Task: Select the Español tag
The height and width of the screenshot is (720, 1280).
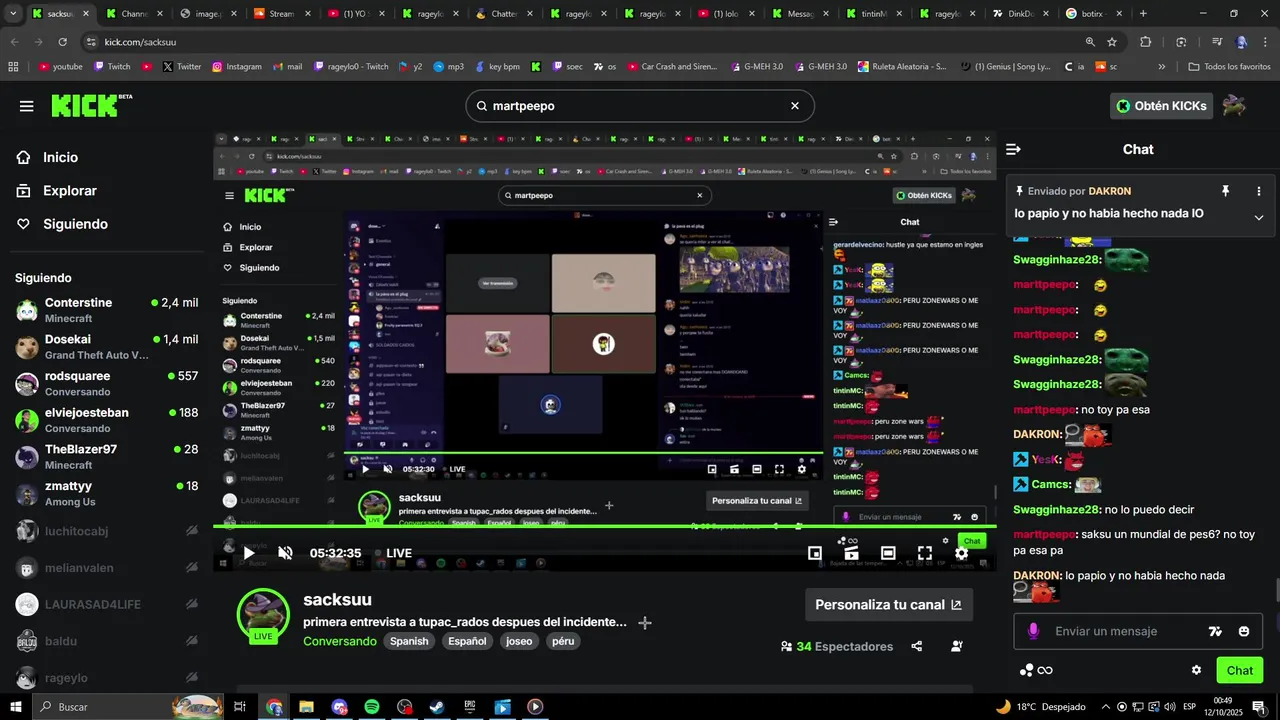Action: point(467,641)
